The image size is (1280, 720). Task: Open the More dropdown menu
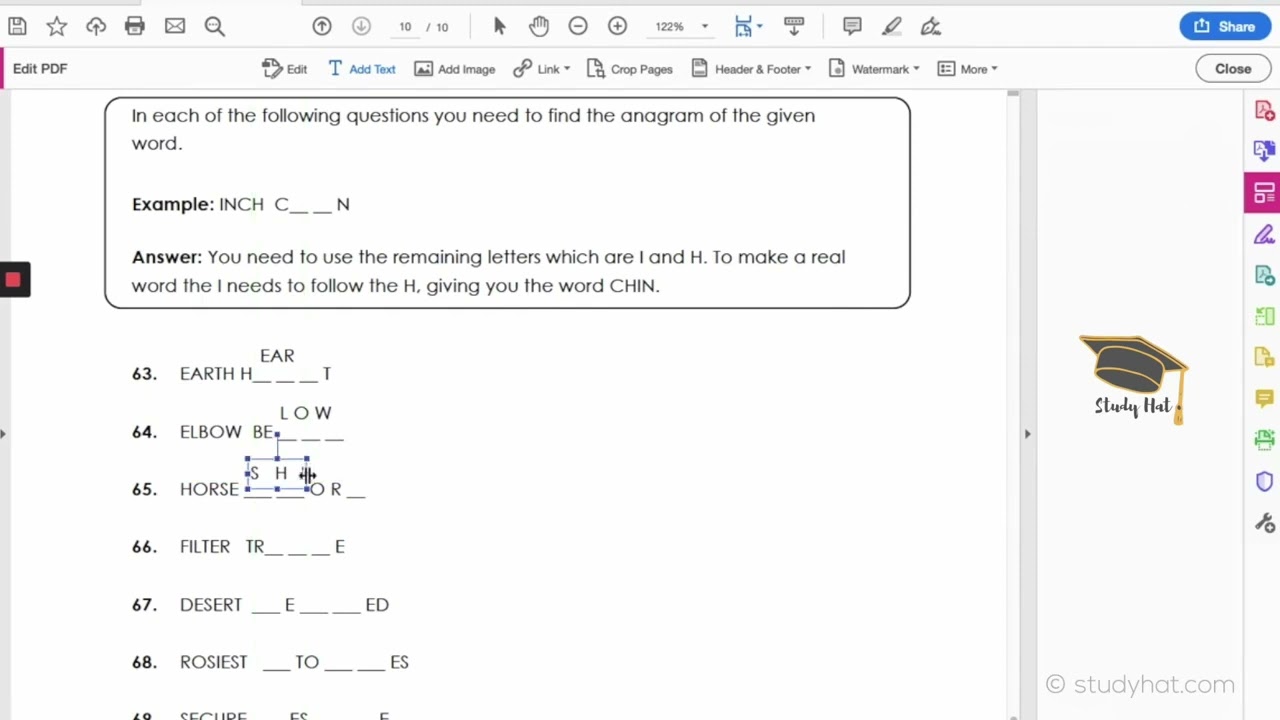point(967,69)
